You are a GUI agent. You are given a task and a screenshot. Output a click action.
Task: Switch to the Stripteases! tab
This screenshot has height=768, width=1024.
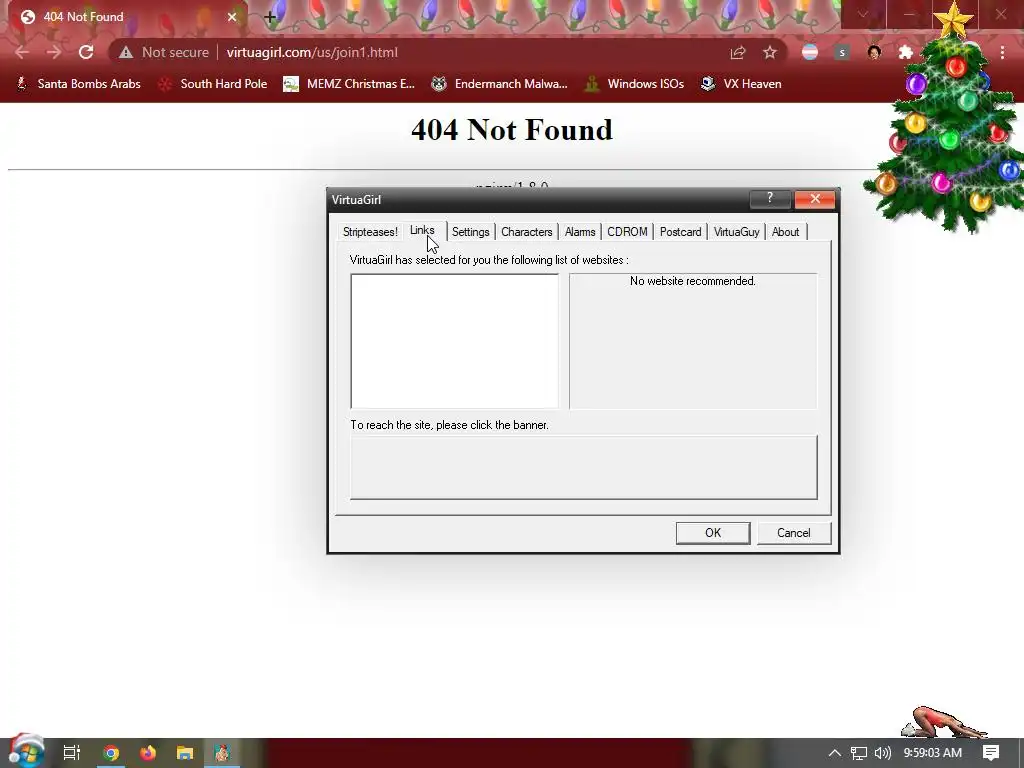point(370,232)
